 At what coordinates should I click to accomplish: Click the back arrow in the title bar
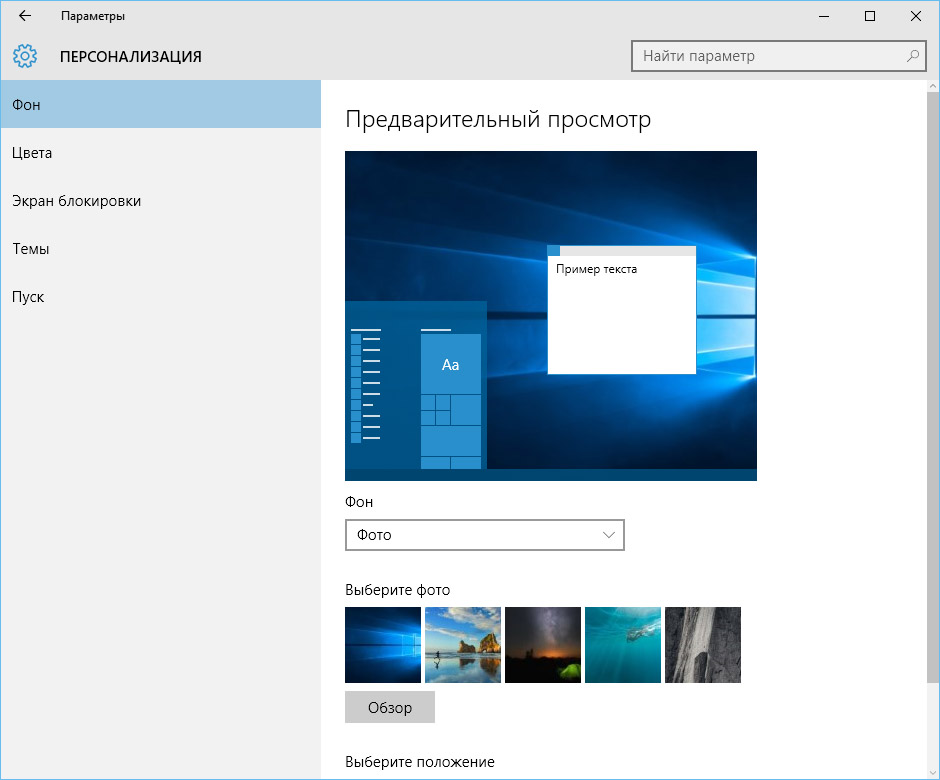point(25,16)
